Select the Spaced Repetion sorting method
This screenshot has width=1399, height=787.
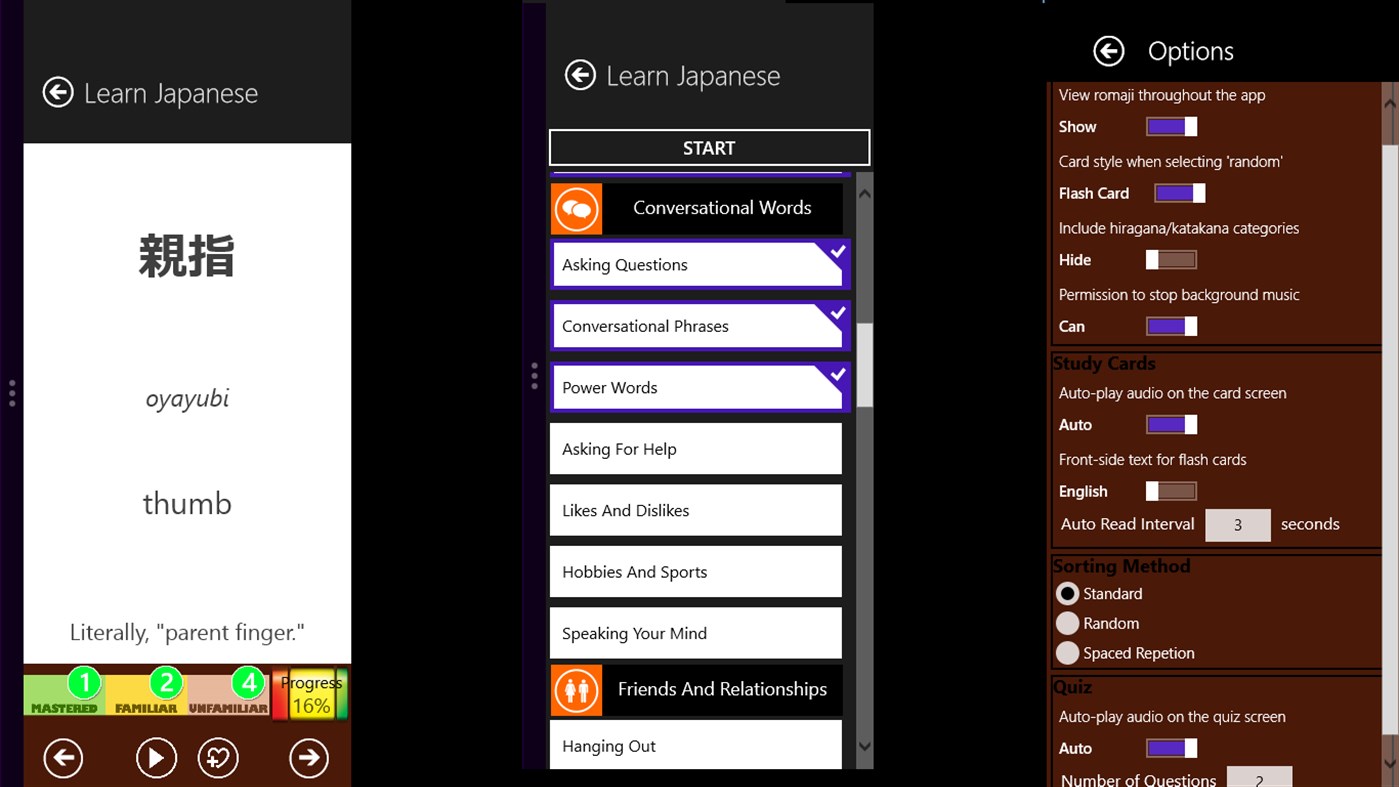1067,653
